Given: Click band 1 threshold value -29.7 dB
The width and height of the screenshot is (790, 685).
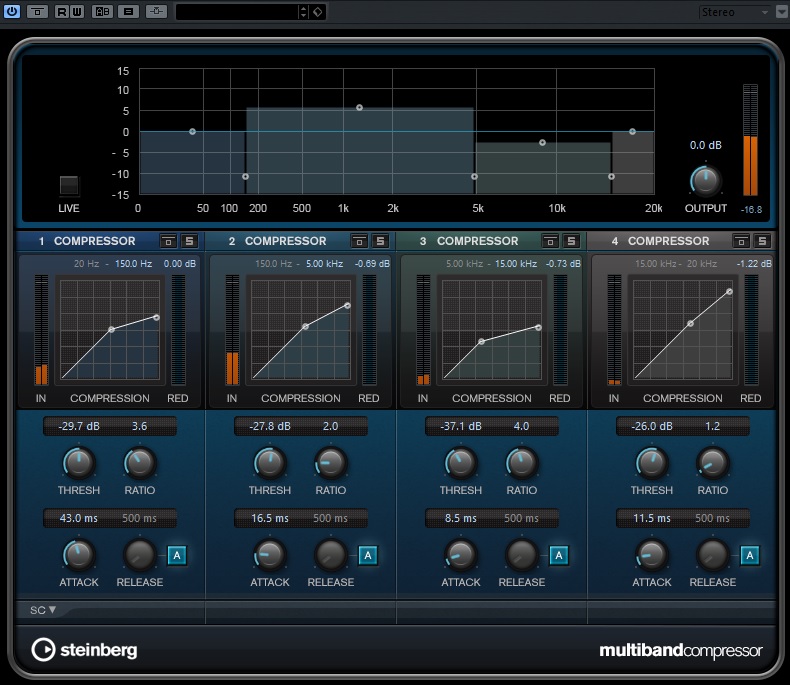Looking at the screenshot, I should pos(80,426).
